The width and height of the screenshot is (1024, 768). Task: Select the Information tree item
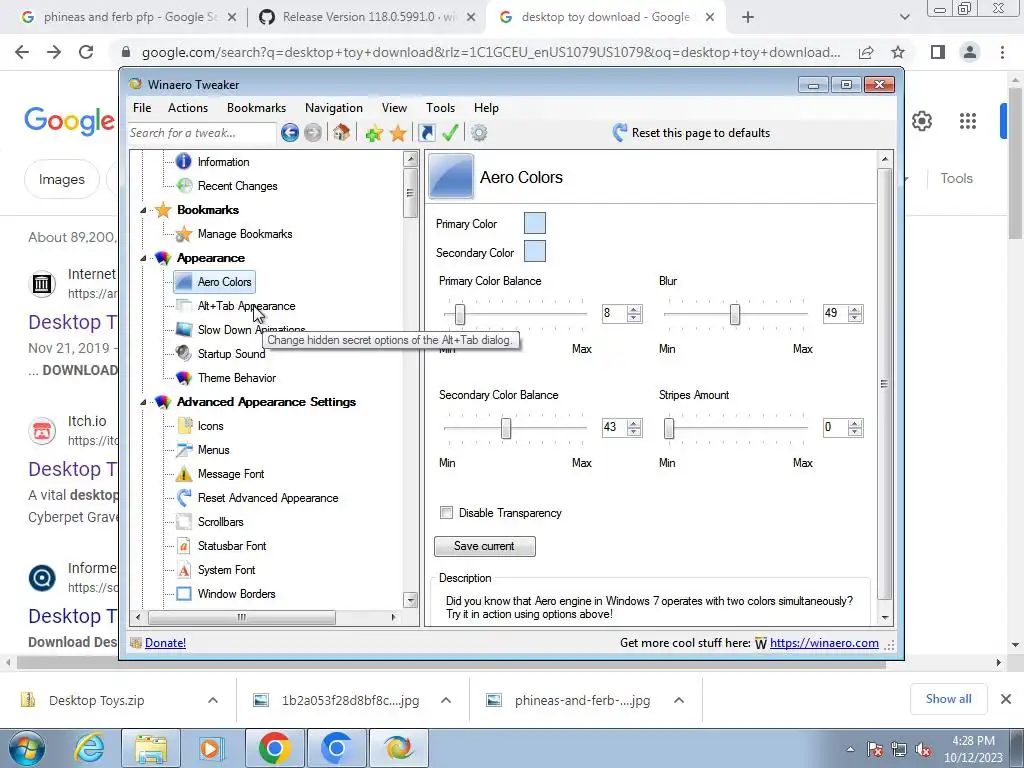point(223,162)
